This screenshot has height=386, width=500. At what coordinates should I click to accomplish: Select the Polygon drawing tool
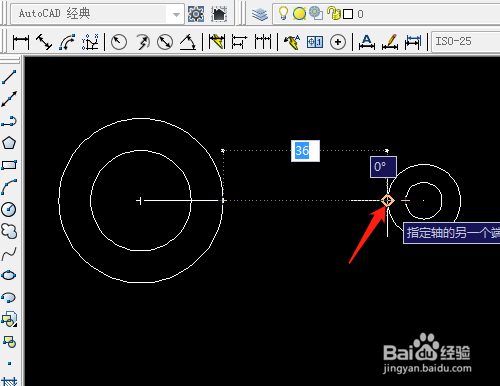click(x=9, y=143)
